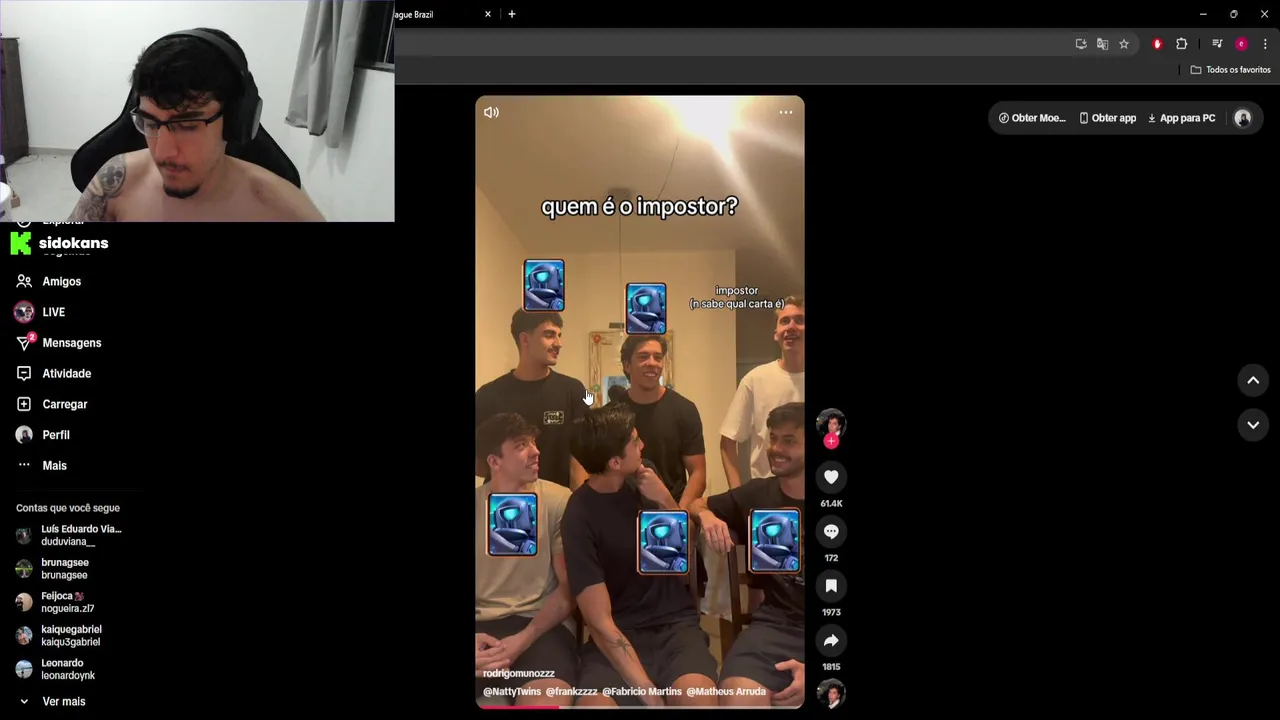Image resolution: width=1280 pixels, height=720 pixels.
Task: Click the install app icon in address bar
Action: point(1081,44)
